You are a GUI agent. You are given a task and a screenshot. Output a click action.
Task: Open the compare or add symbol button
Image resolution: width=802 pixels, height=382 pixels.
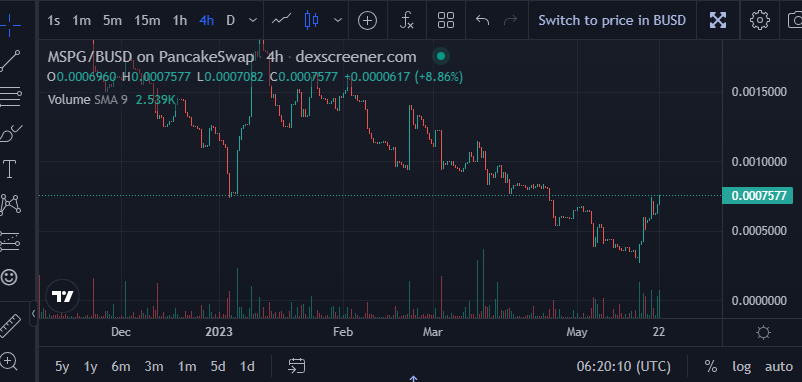click(367, 20)
